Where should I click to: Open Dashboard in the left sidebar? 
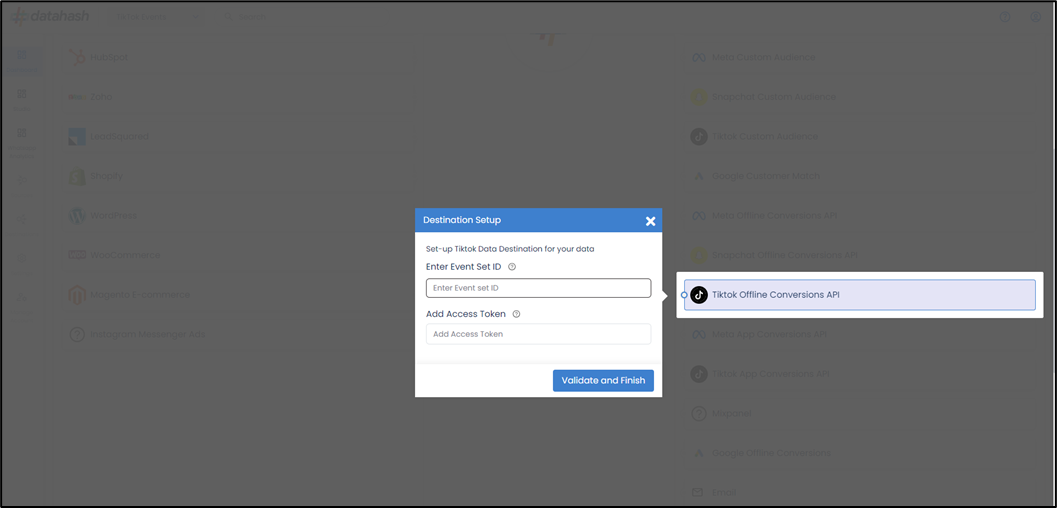22,59
